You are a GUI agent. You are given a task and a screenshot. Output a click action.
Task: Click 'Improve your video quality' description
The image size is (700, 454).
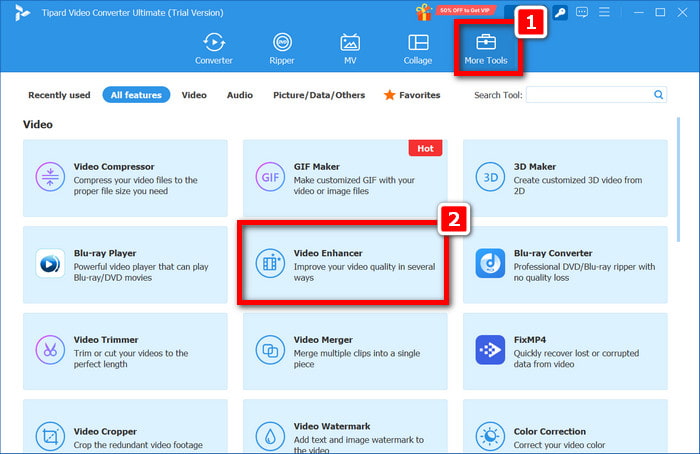tap(364, 272)
